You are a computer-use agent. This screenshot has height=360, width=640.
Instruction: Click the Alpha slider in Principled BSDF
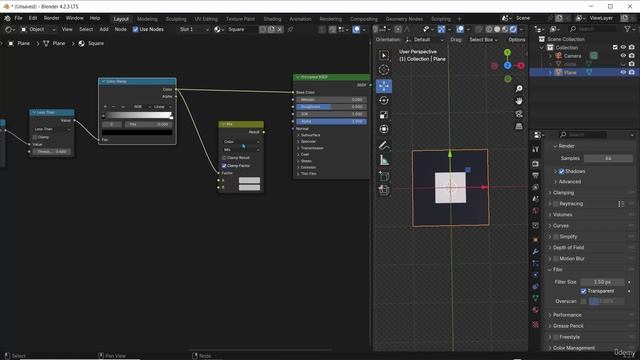coord(331,122)
